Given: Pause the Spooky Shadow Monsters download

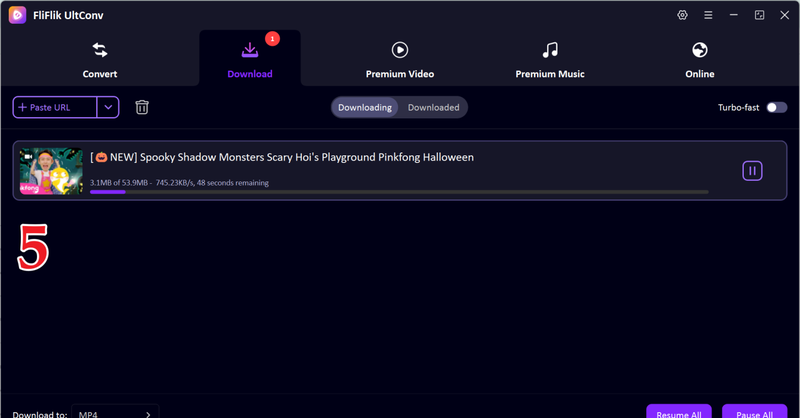Looking at the screenshot, I should (x=752, y=171).
